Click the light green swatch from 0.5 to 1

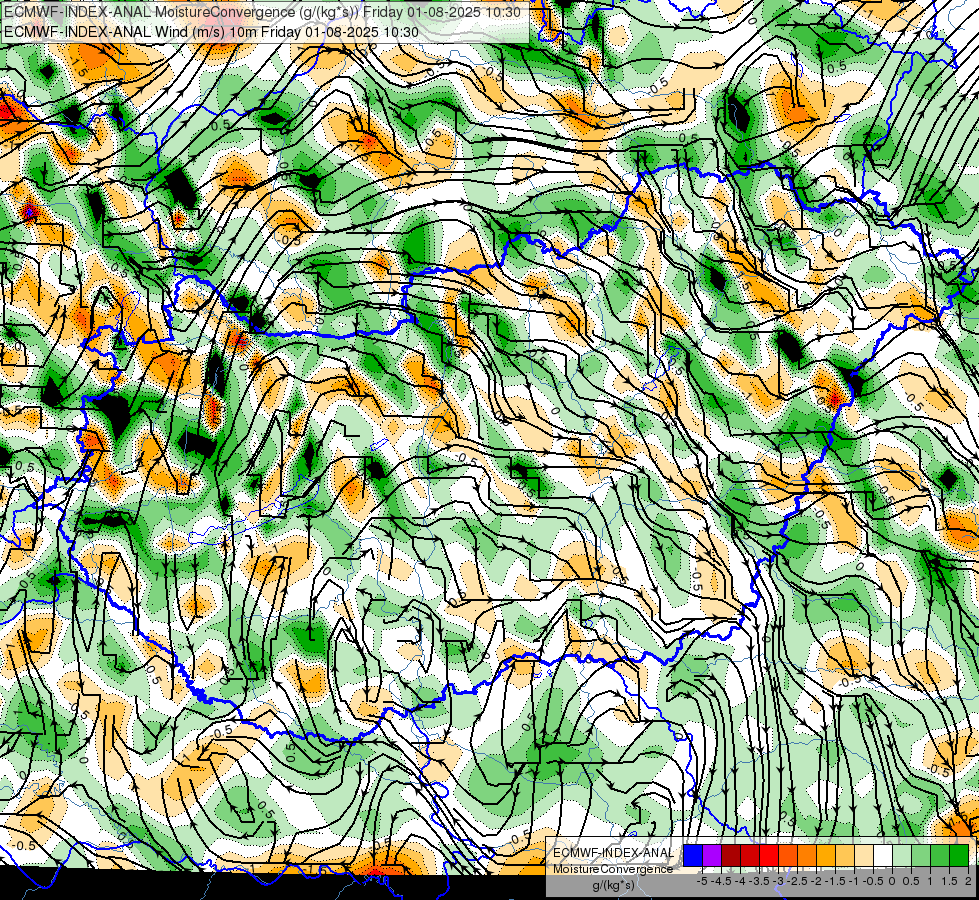tap(921, 855)
